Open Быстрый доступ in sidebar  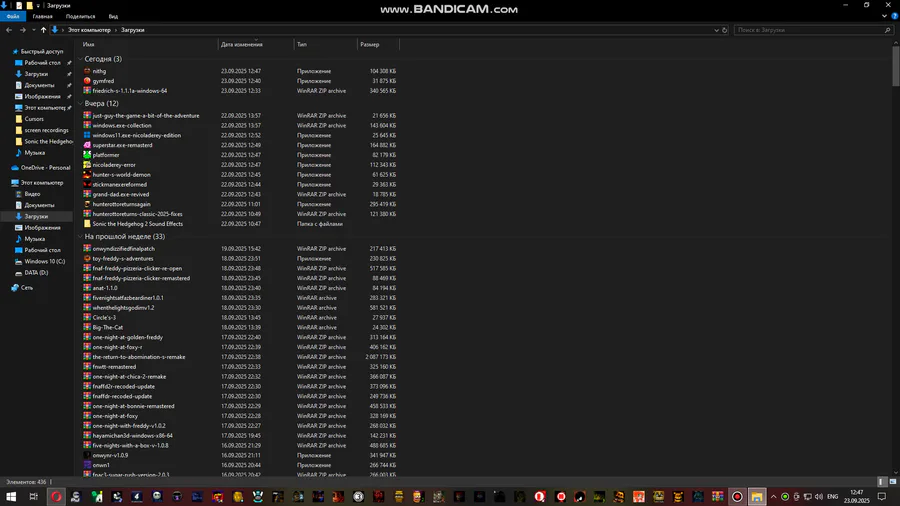[x=41, y=52]
